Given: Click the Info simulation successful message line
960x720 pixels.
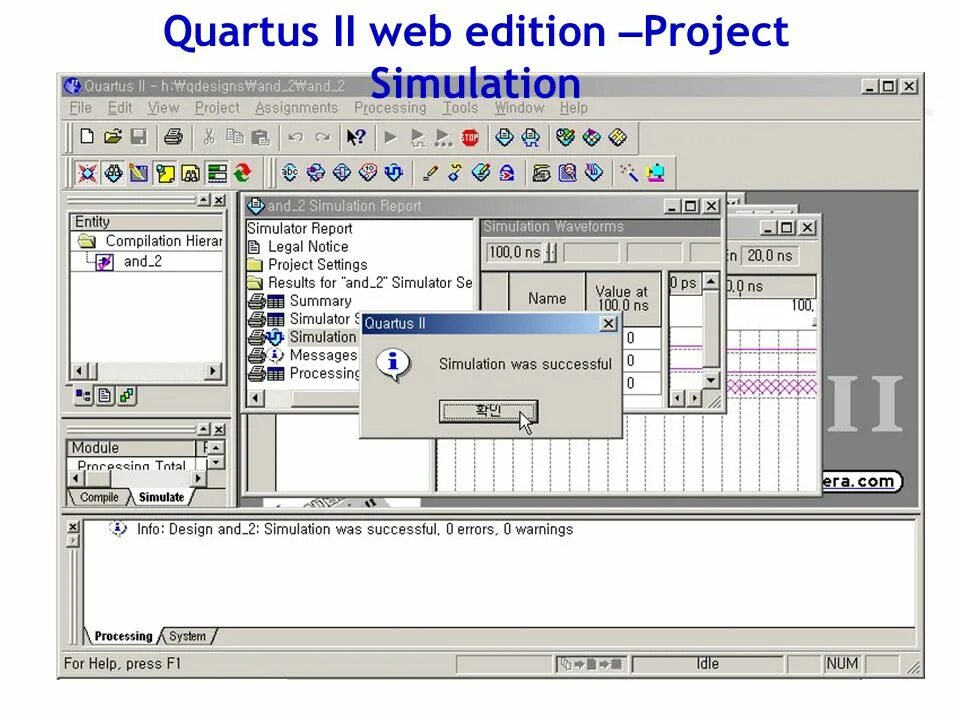Looking at the screenshot, I should click(341, 529).
